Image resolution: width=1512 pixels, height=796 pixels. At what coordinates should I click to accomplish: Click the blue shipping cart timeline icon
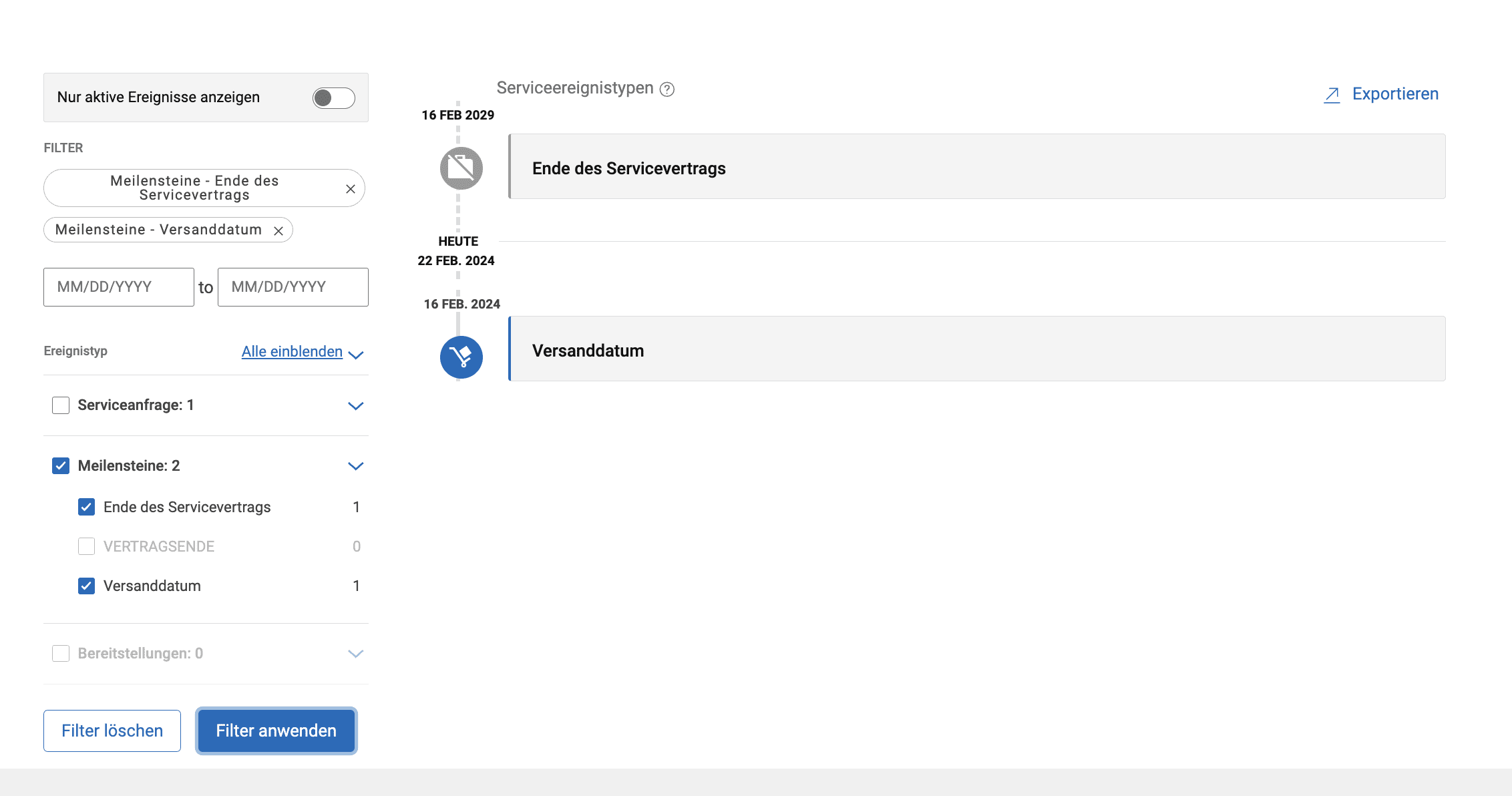pyautogui.click(x=461, y=357)
